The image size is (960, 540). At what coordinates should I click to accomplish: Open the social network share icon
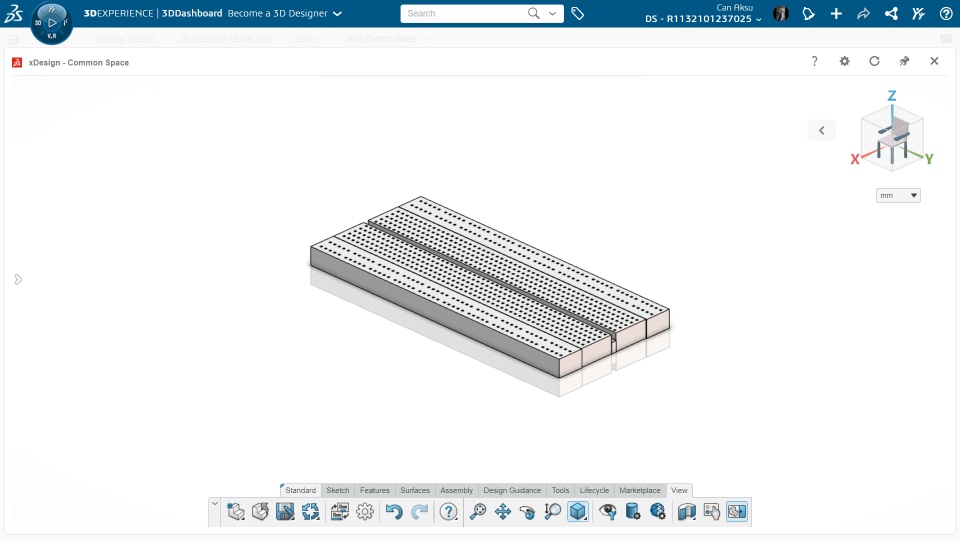[891, 13]
